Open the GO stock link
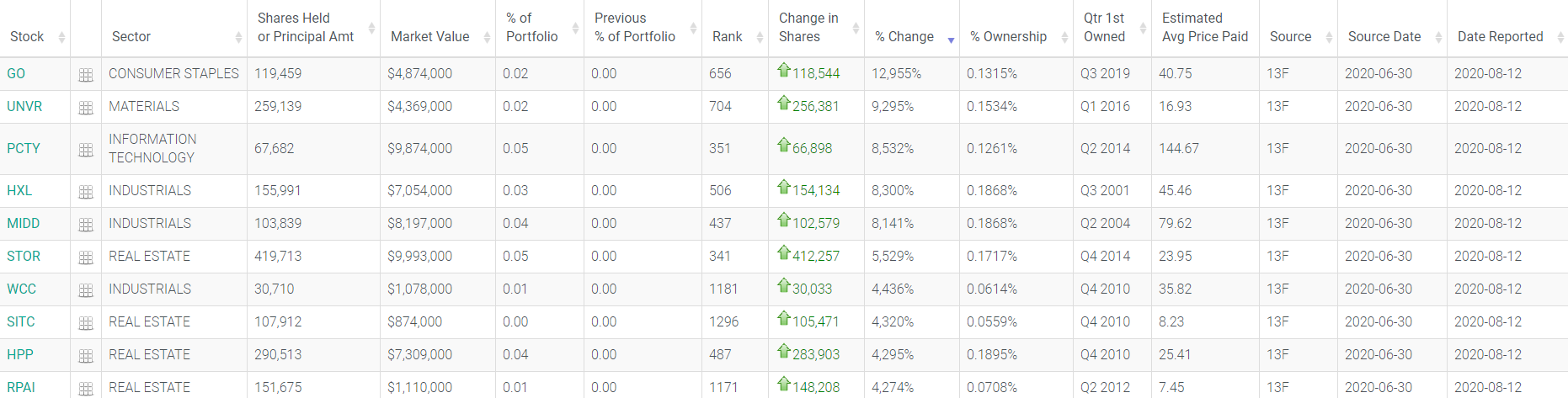Screen dimensions: 1568x398 (x=16, y=74)
